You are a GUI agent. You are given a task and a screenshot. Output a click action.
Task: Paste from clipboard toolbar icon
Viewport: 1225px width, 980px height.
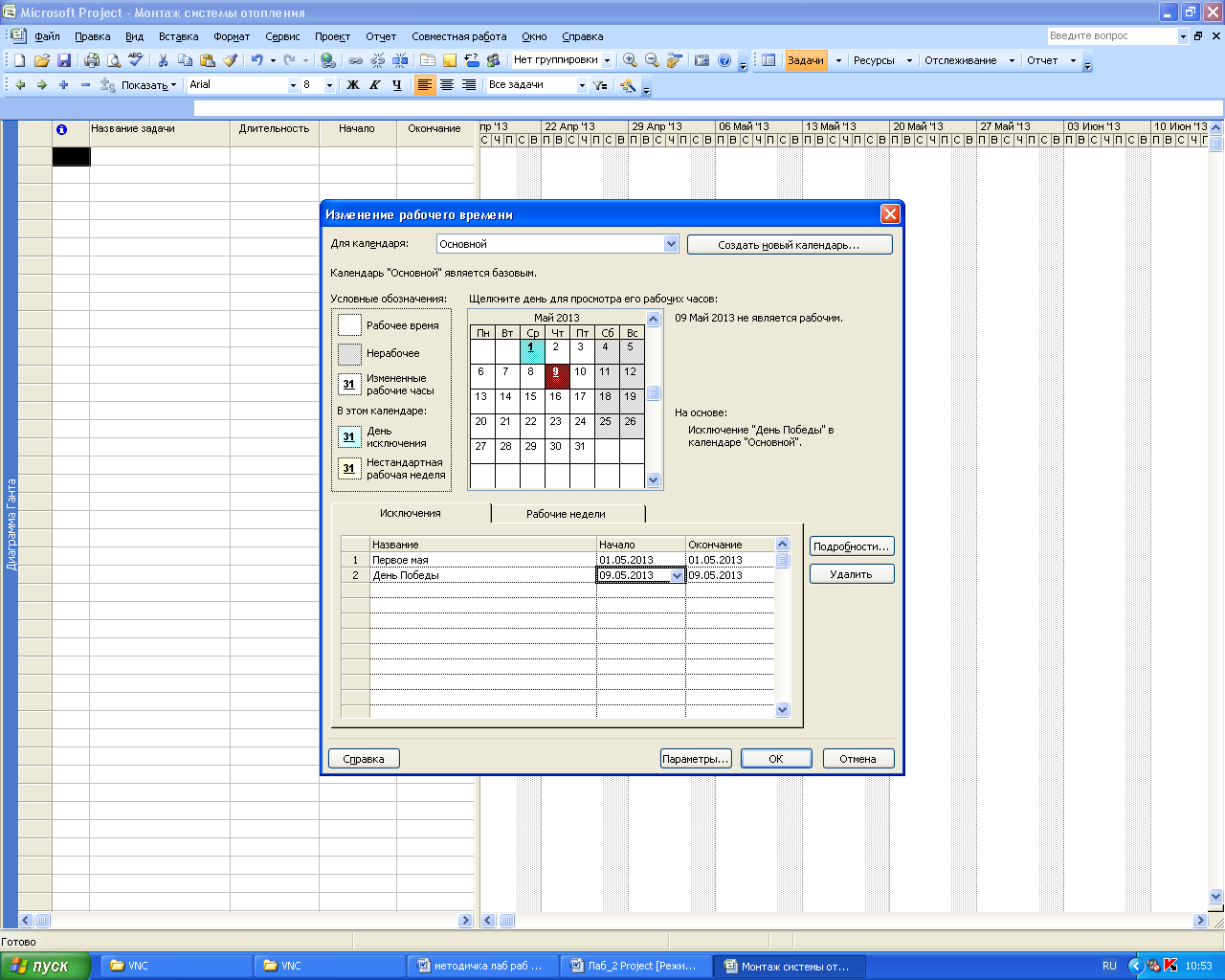coord(208,60)
